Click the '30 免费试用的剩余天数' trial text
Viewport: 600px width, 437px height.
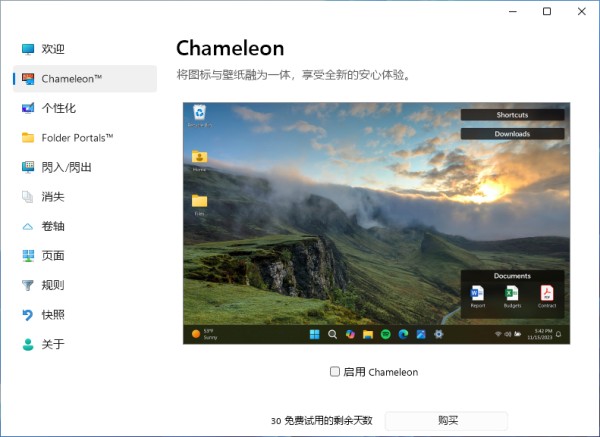point(322,421)
